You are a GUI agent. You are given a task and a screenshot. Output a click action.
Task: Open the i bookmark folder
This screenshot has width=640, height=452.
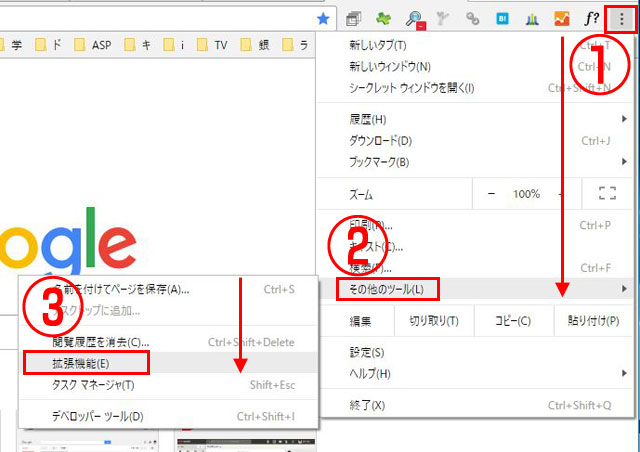pos(173,45)
